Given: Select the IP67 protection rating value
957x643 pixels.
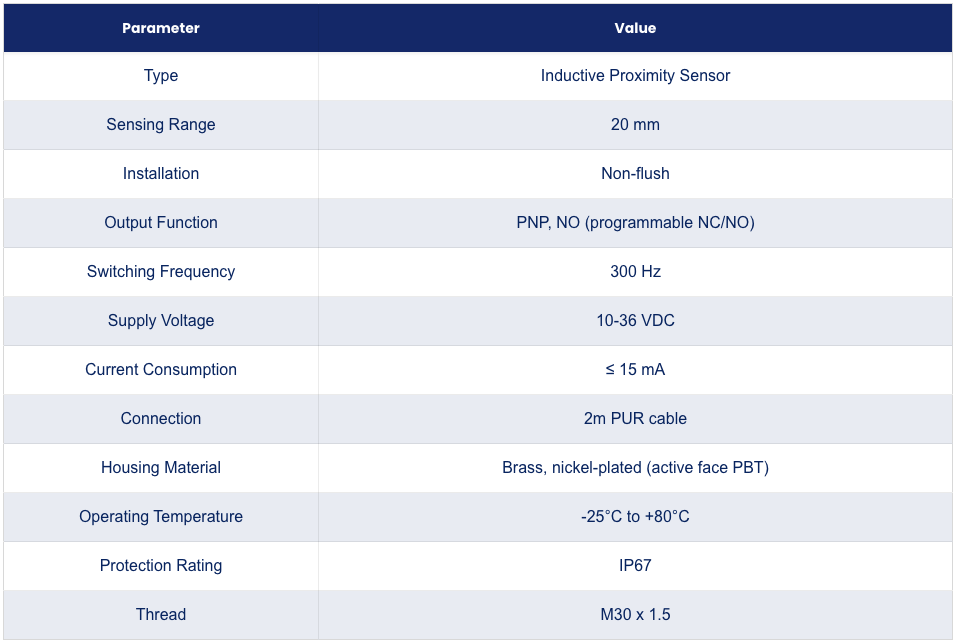Looking at the screenshot, I should click(x=635, y=566).
